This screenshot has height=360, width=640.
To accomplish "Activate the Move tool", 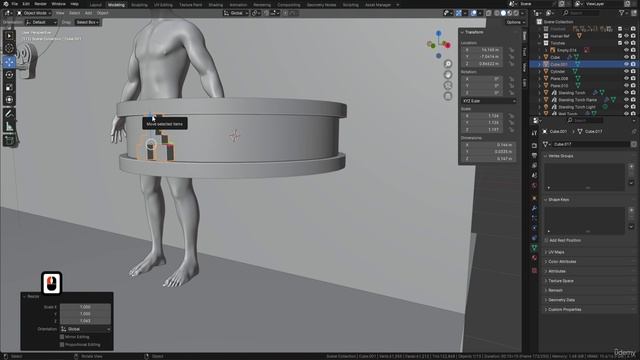I will [9, 62].
